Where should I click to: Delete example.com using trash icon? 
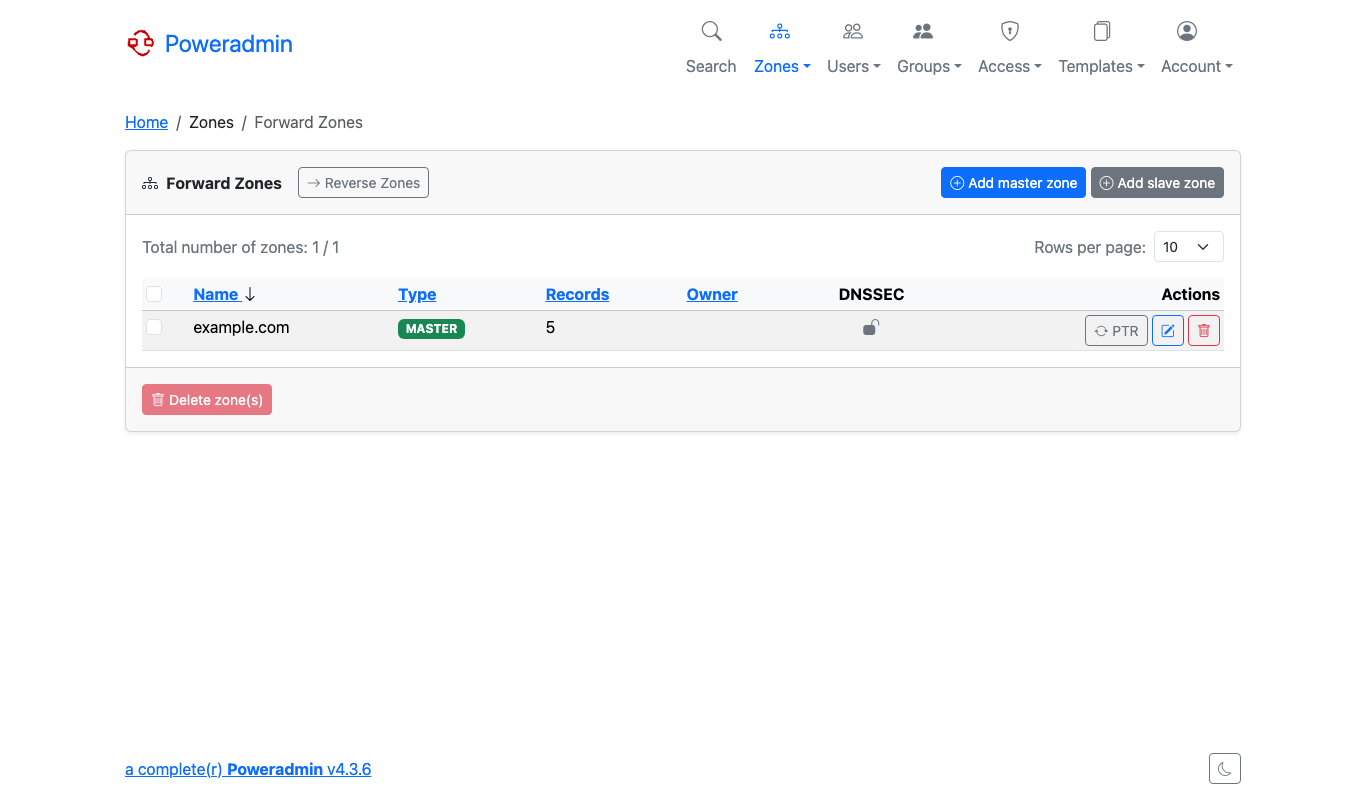[1204, 331]
